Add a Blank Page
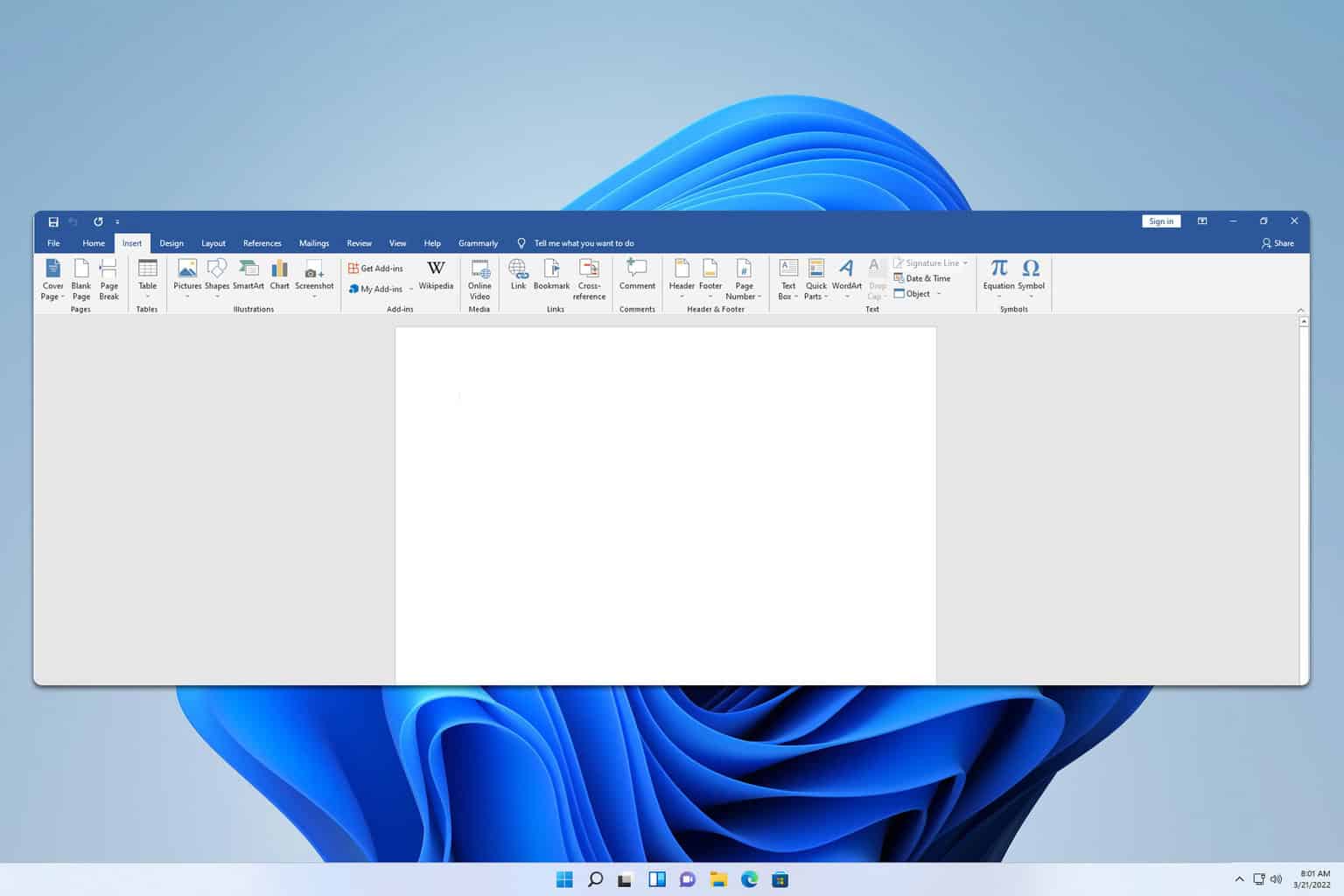Image resolution: width=1344 pixels, height=896 pixels. tap(81, 279)
